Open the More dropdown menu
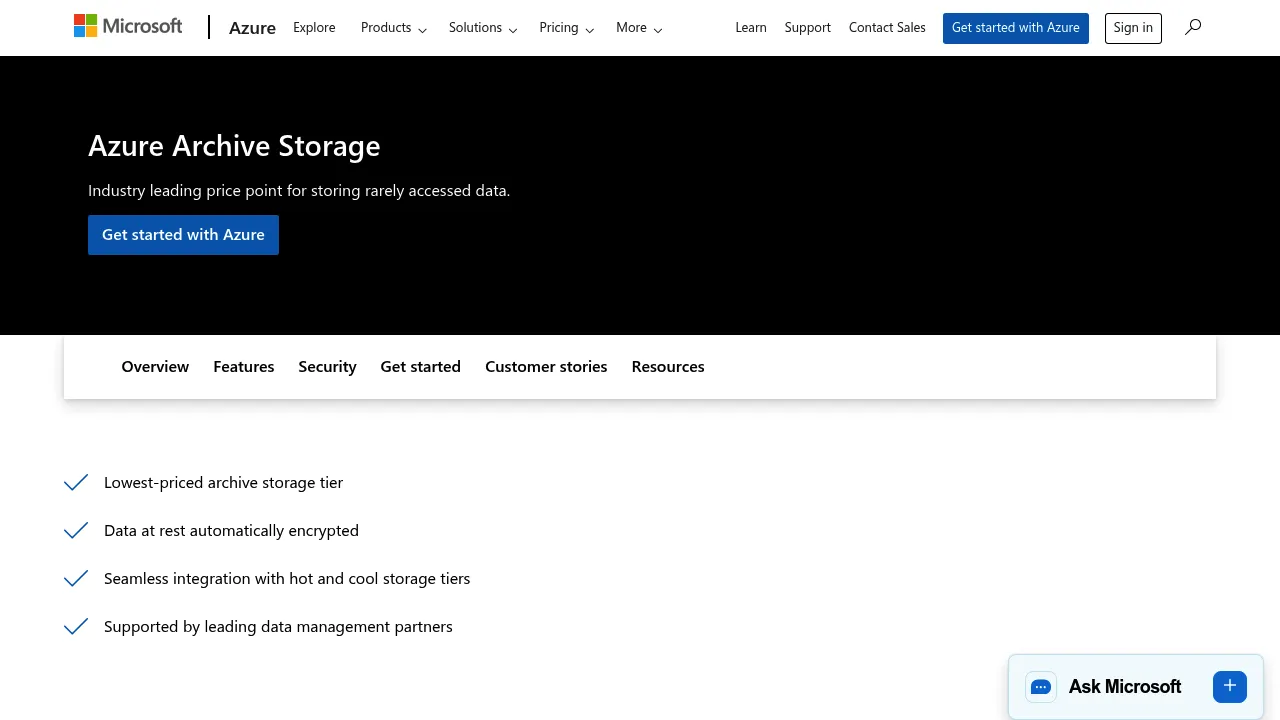Viewport: 1280px width, 720px height. [x=639, y=28]
